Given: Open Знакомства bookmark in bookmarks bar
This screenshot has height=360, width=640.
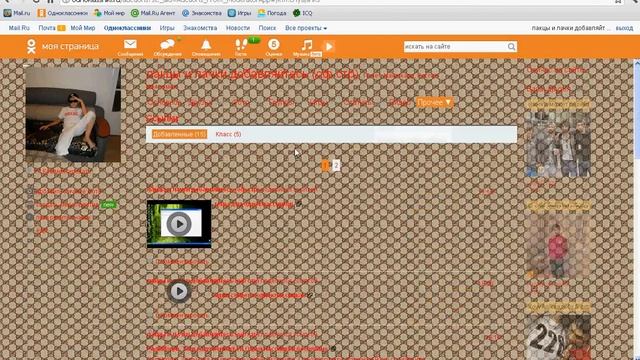Looking at the screenshot, I should [x=202, y=13].
